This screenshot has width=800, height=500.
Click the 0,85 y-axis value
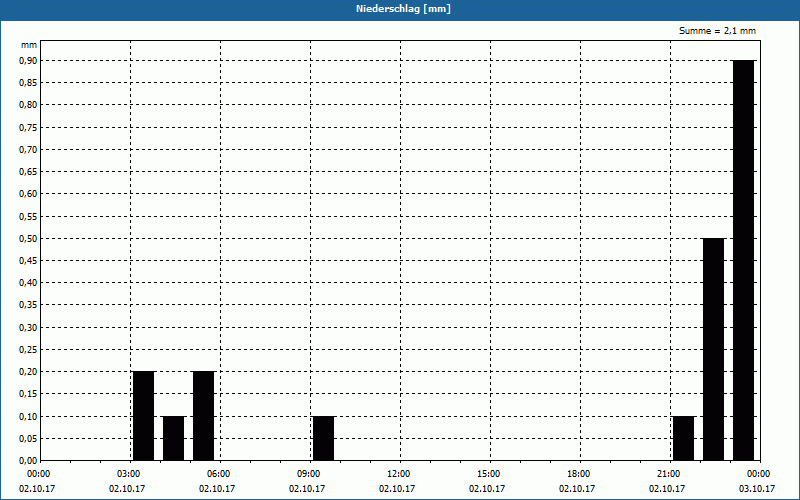pyautogui.click(x=28, y=83)
